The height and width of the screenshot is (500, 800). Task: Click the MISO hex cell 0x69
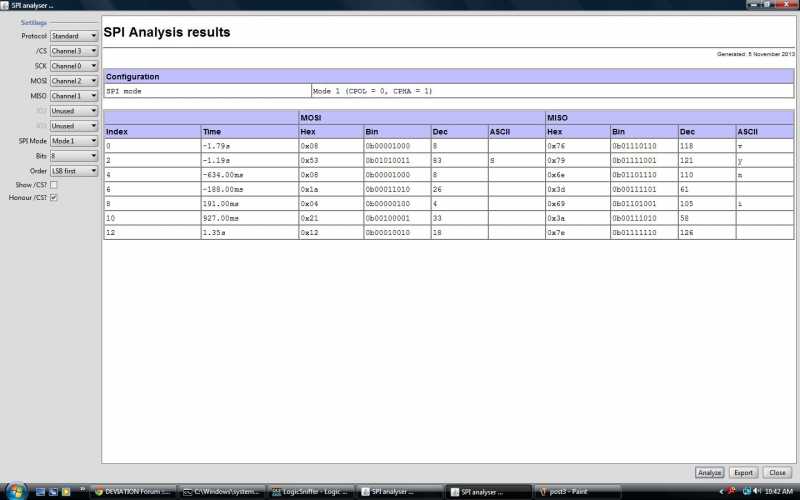click(578, 204)
